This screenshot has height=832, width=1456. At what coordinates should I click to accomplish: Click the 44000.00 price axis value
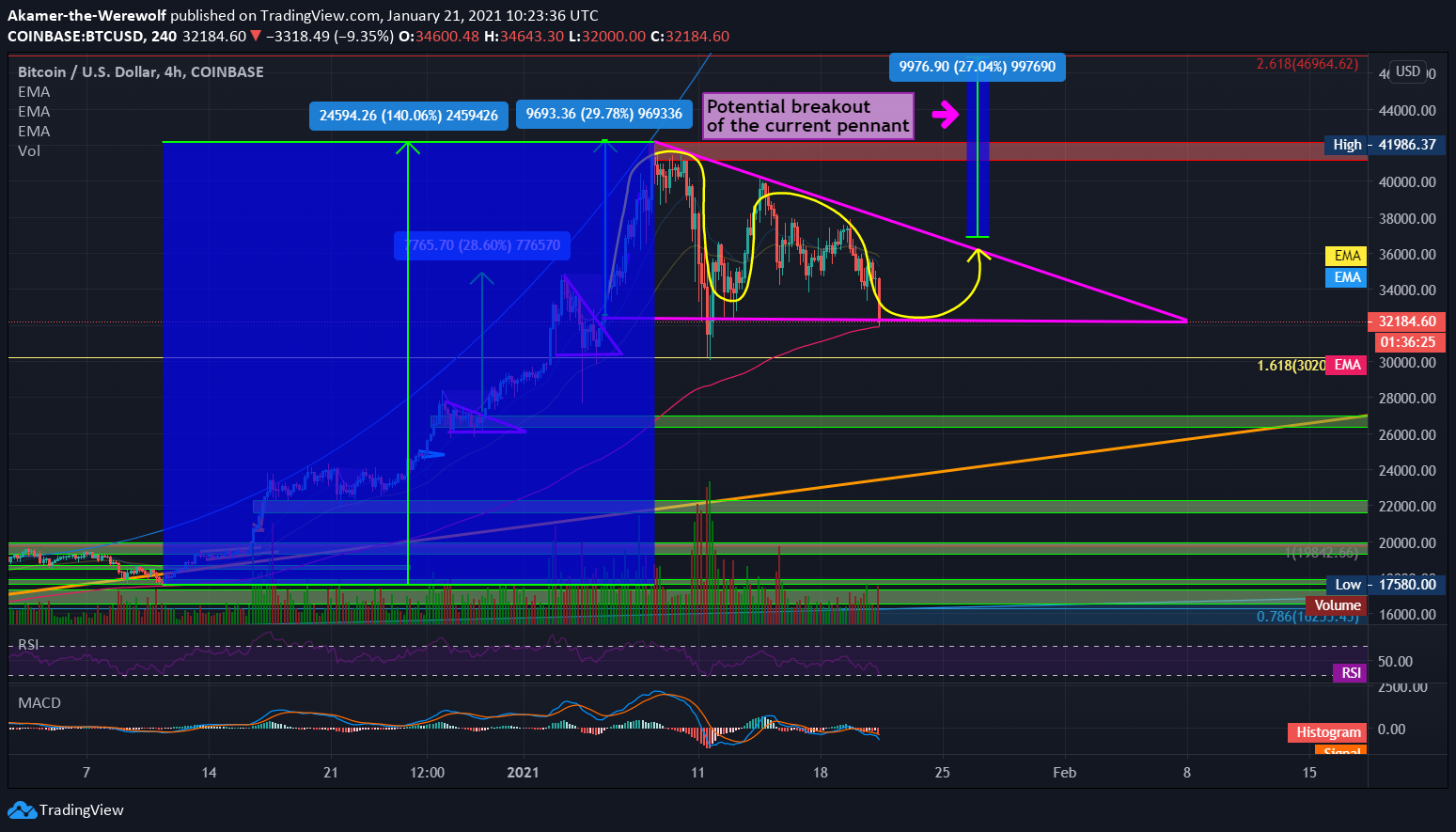[1407, 110]
